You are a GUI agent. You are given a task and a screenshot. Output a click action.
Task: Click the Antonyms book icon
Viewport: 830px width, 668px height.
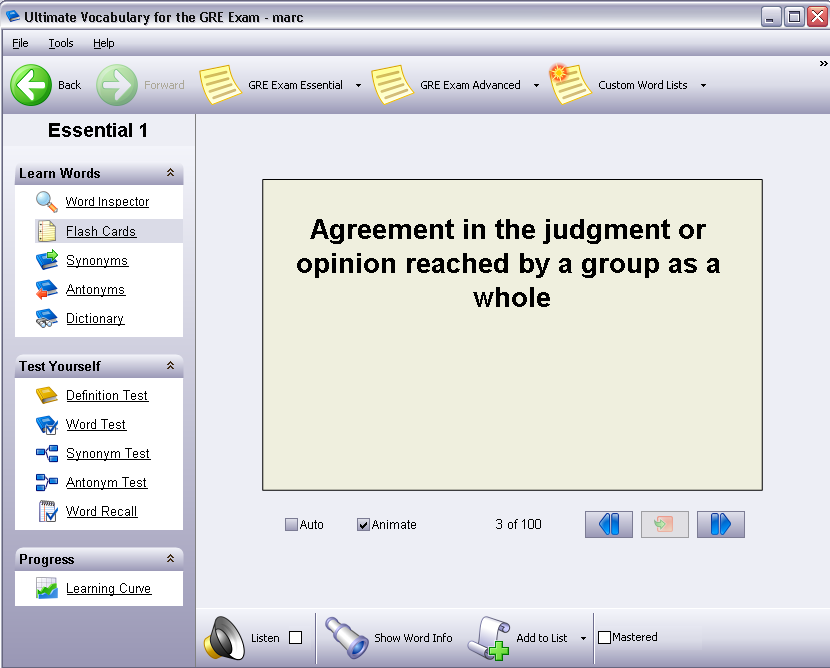47,290
